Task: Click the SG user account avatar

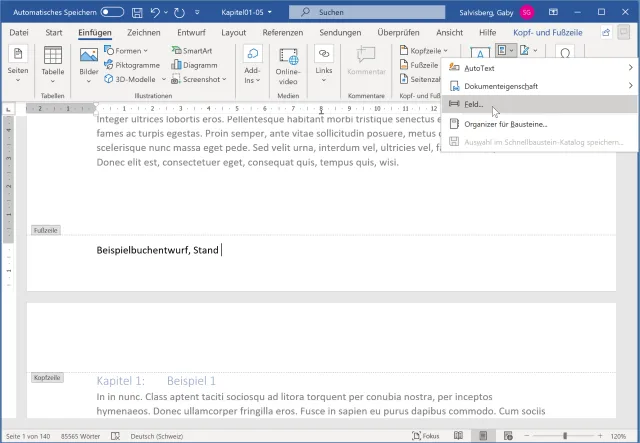Action: pyautogui.click(x=527, y=12)
